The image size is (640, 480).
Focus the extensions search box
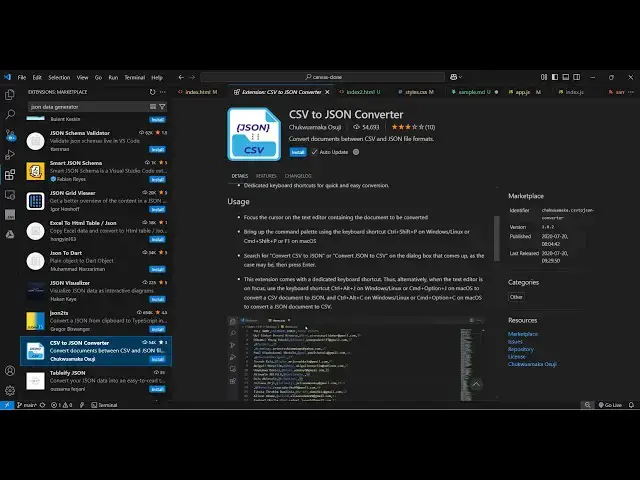(89, 107)
